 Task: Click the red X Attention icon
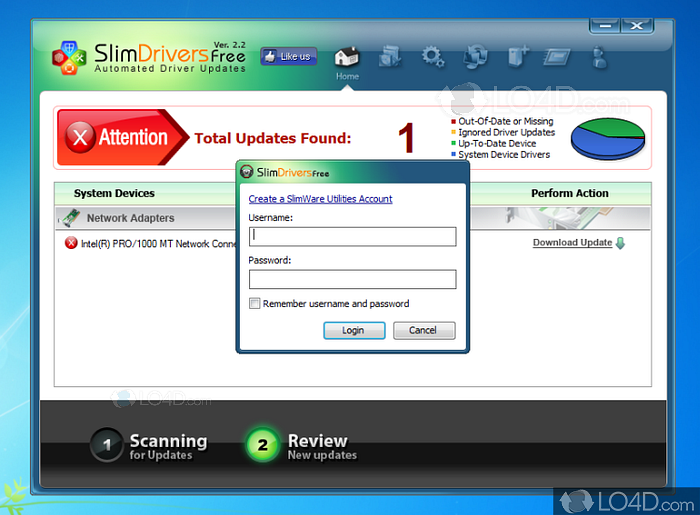pos(80,137)
